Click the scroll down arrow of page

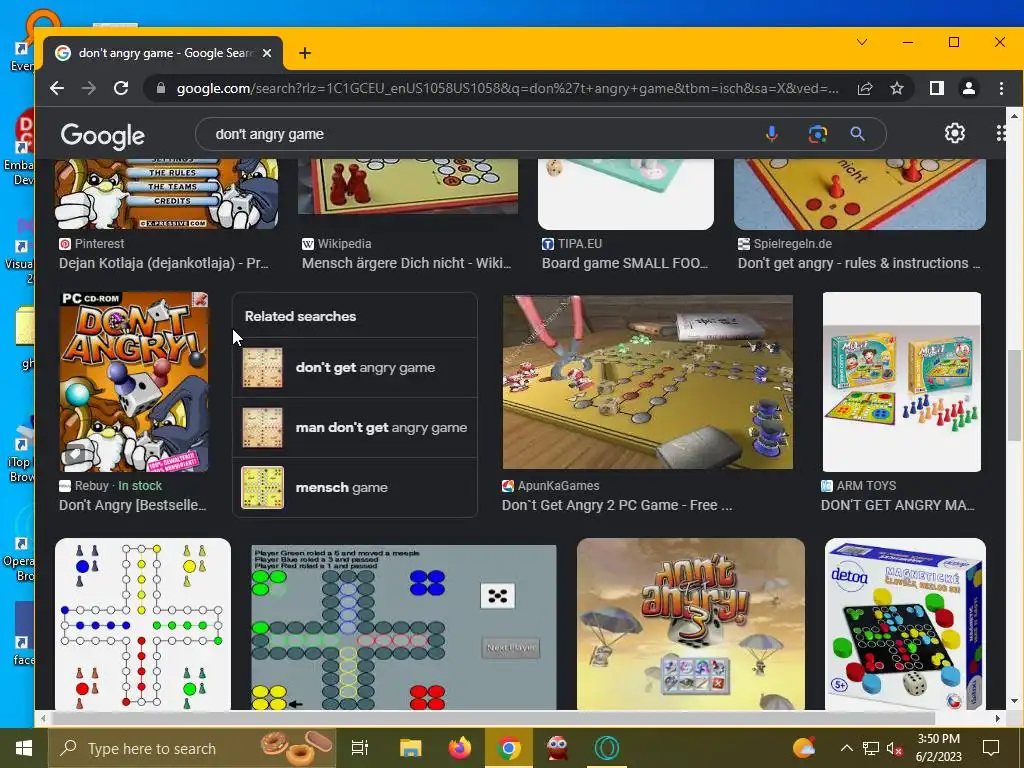[1014, 701]
